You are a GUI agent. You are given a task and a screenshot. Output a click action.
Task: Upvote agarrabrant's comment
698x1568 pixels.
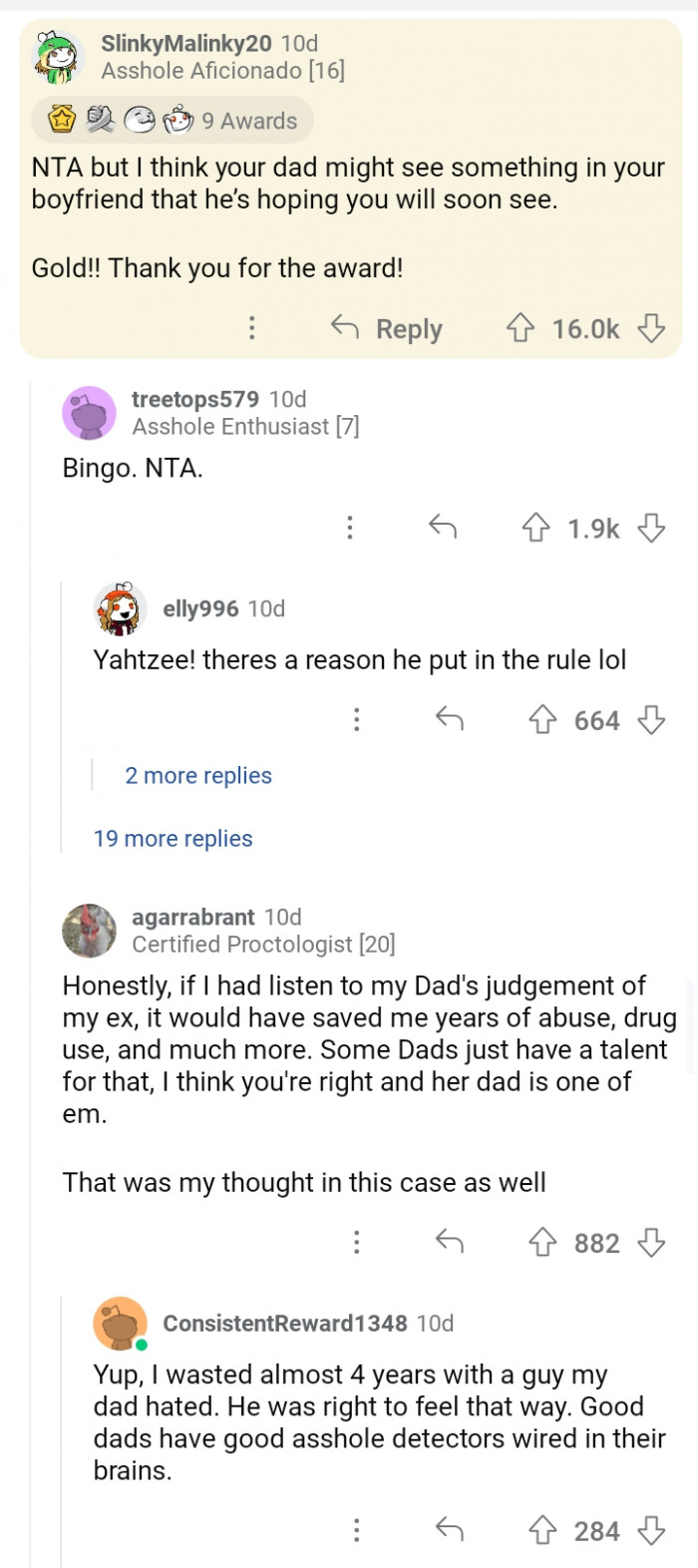click(x=543, y=1242)
